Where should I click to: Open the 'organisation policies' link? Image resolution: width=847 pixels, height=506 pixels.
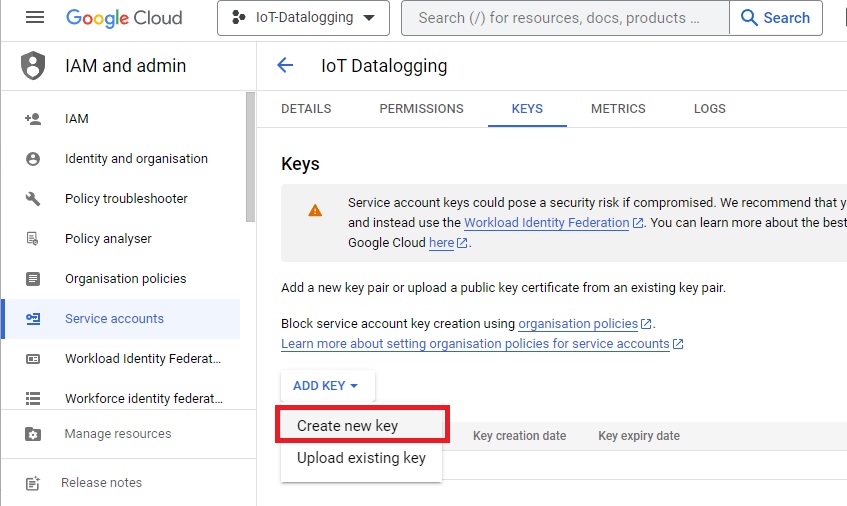578,324
